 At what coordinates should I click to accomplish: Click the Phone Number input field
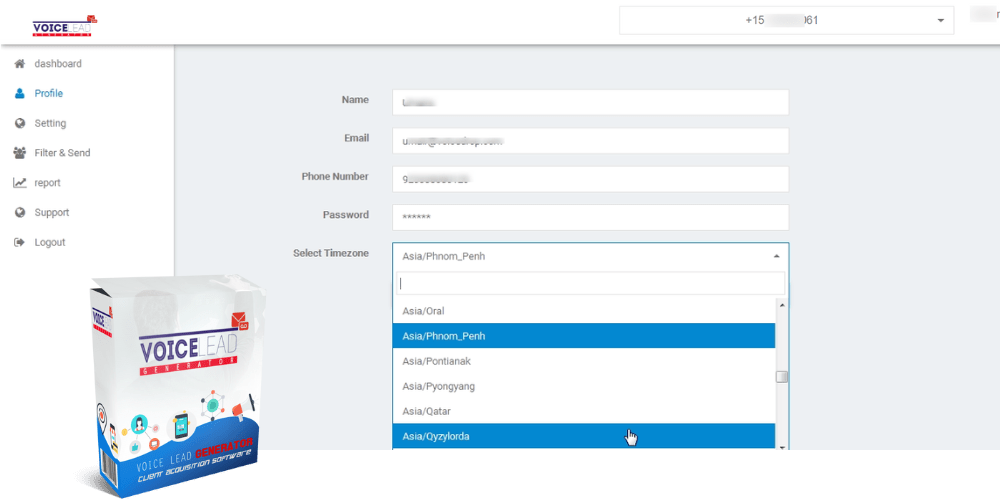[x=591, y=179]
